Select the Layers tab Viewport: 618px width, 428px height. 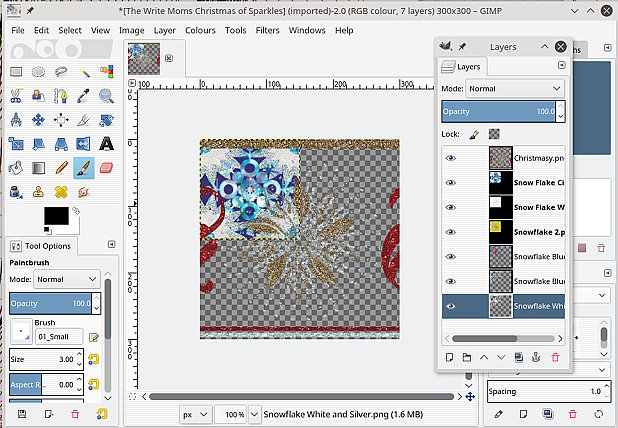click(462, 67)
